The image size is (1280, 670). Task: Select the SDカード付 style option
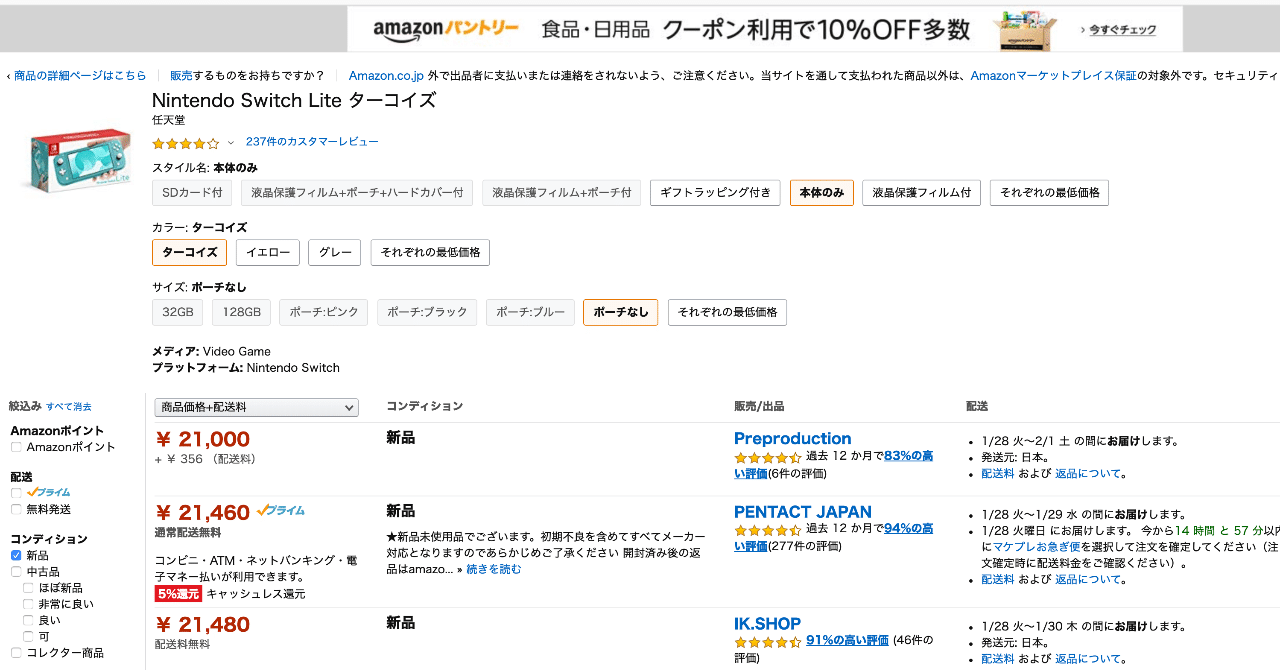(192, 192)
